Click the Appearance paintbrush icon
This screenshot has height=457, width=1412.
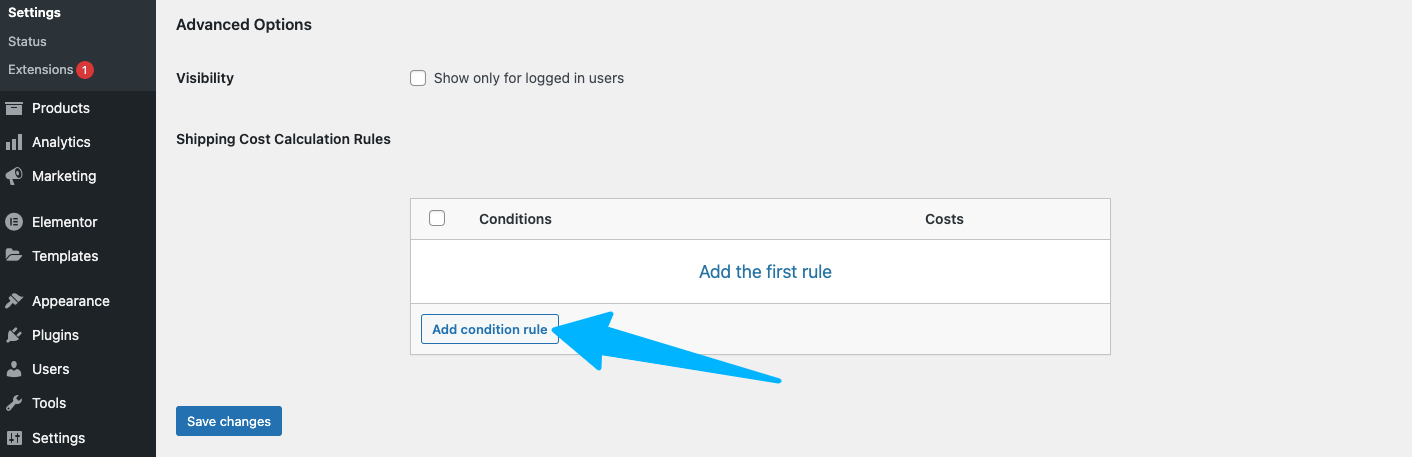pyautogui.click(x=14, y=301)
